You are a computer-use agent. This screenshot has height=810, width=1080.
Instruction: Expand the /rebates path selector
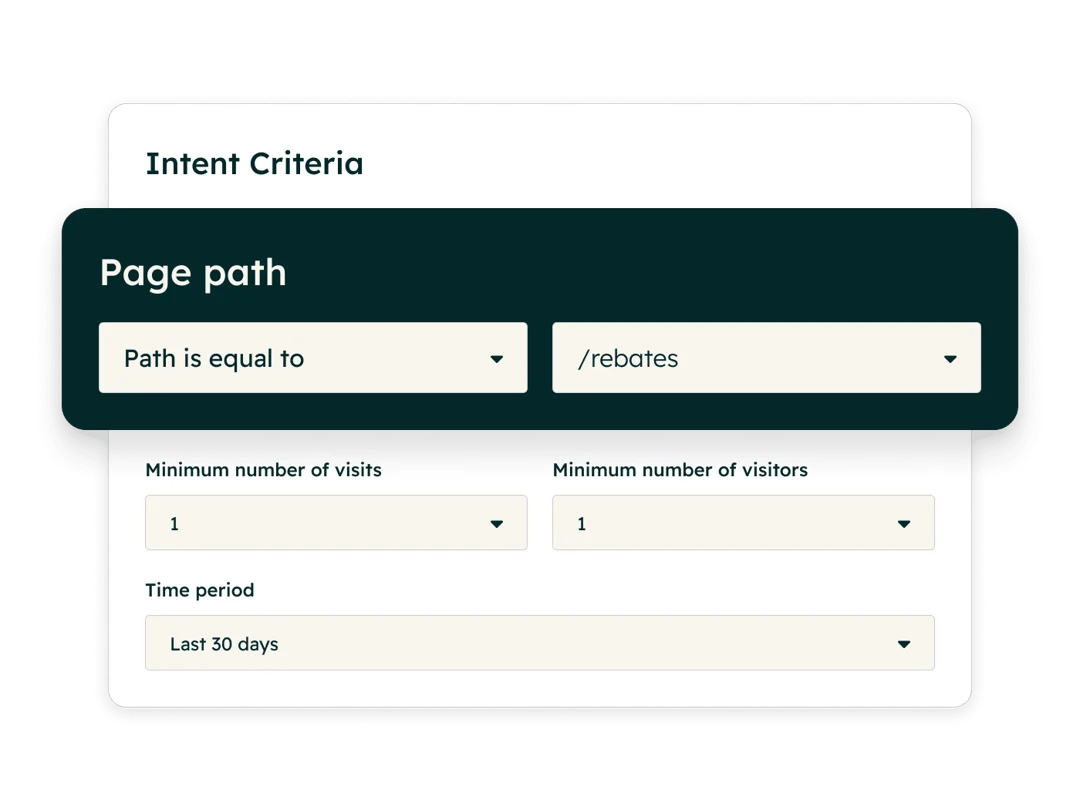coord(766,358)
